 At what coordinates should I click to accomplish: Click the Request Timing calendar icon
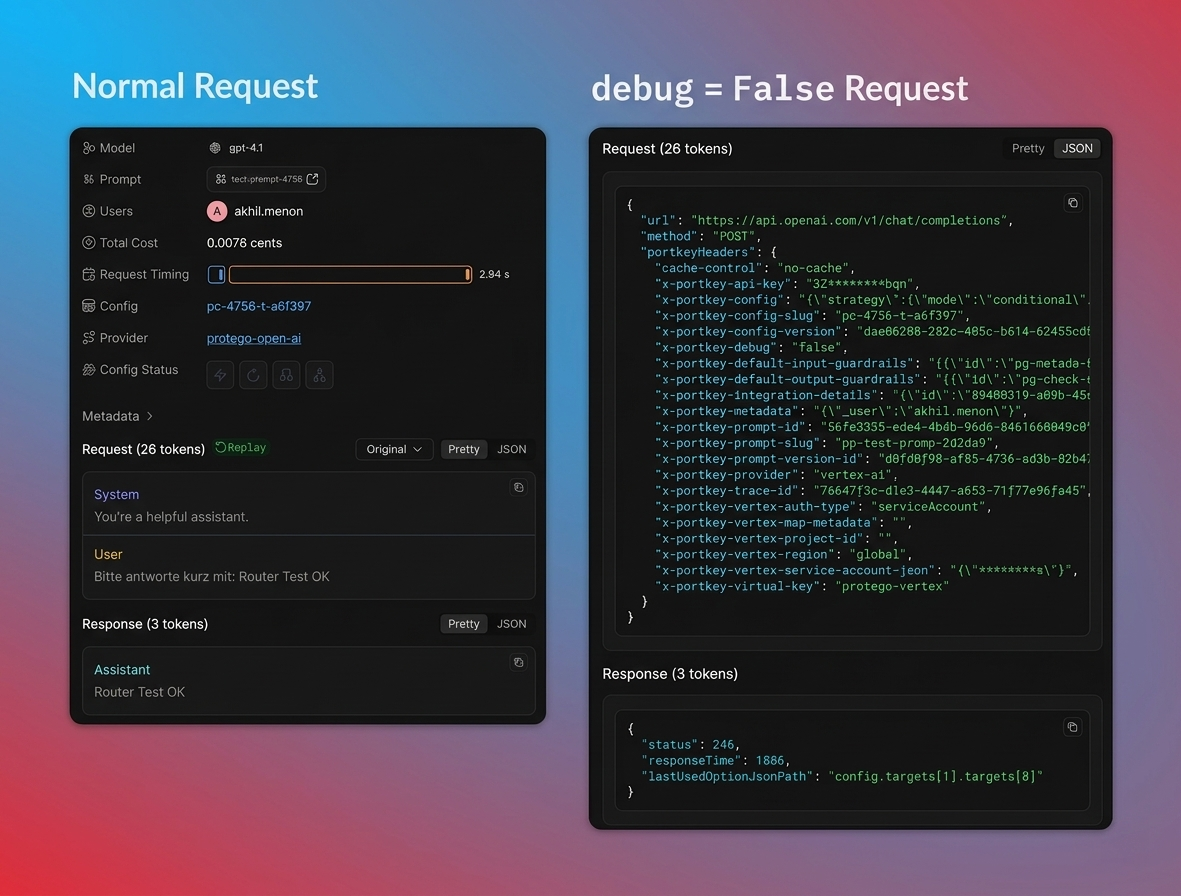click(89, 274)
